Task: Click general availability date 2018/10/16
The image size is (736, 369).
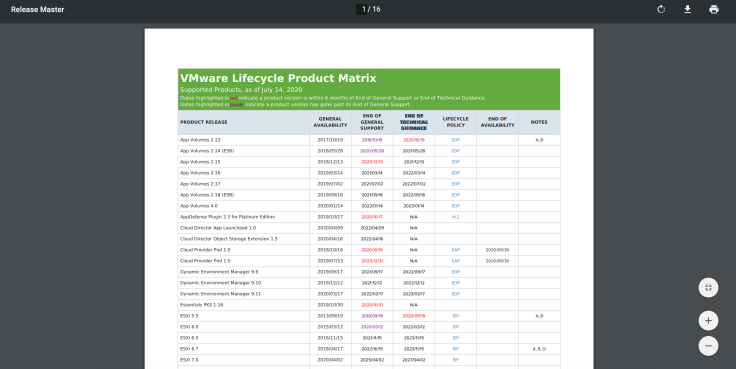Action: [x=330, y=250]
